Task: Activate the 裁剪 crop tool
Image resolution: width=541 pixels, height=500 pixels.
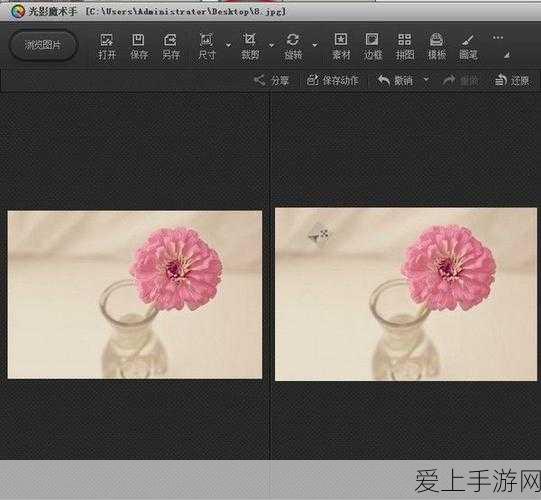Action: (x=250, y=47)
